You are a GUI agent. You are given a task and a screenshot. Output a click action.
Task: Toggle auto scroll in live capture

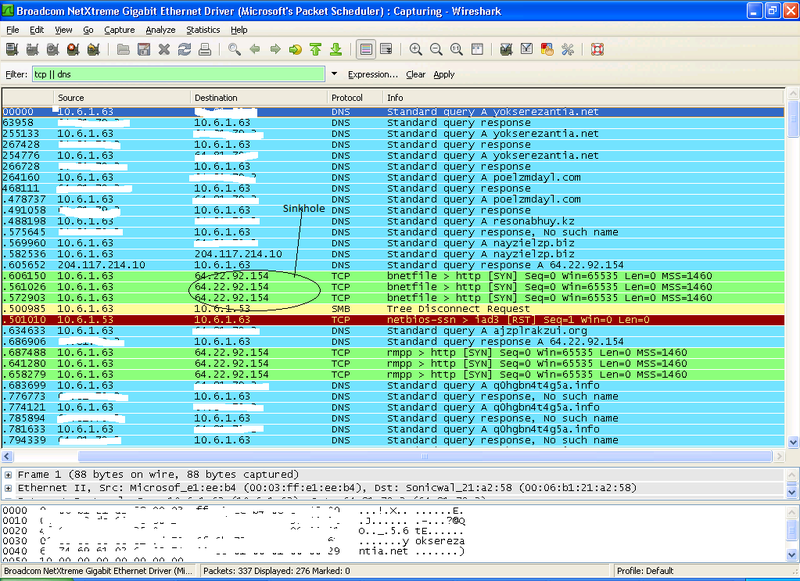pyautogui.click(x=386, y=49)
